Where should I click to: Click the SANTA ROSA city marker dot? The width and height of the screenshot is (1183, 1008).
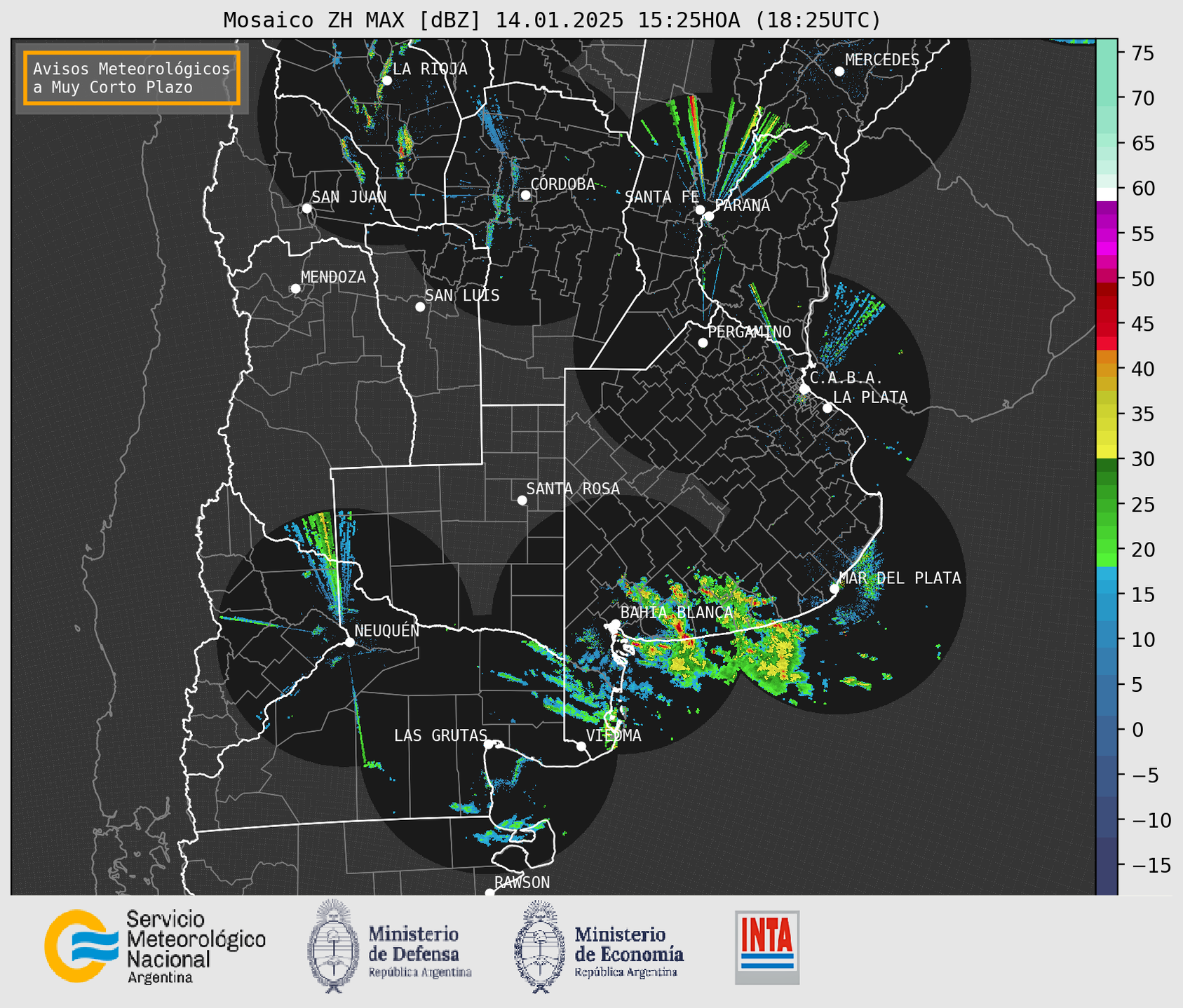(x=522, y=500)
